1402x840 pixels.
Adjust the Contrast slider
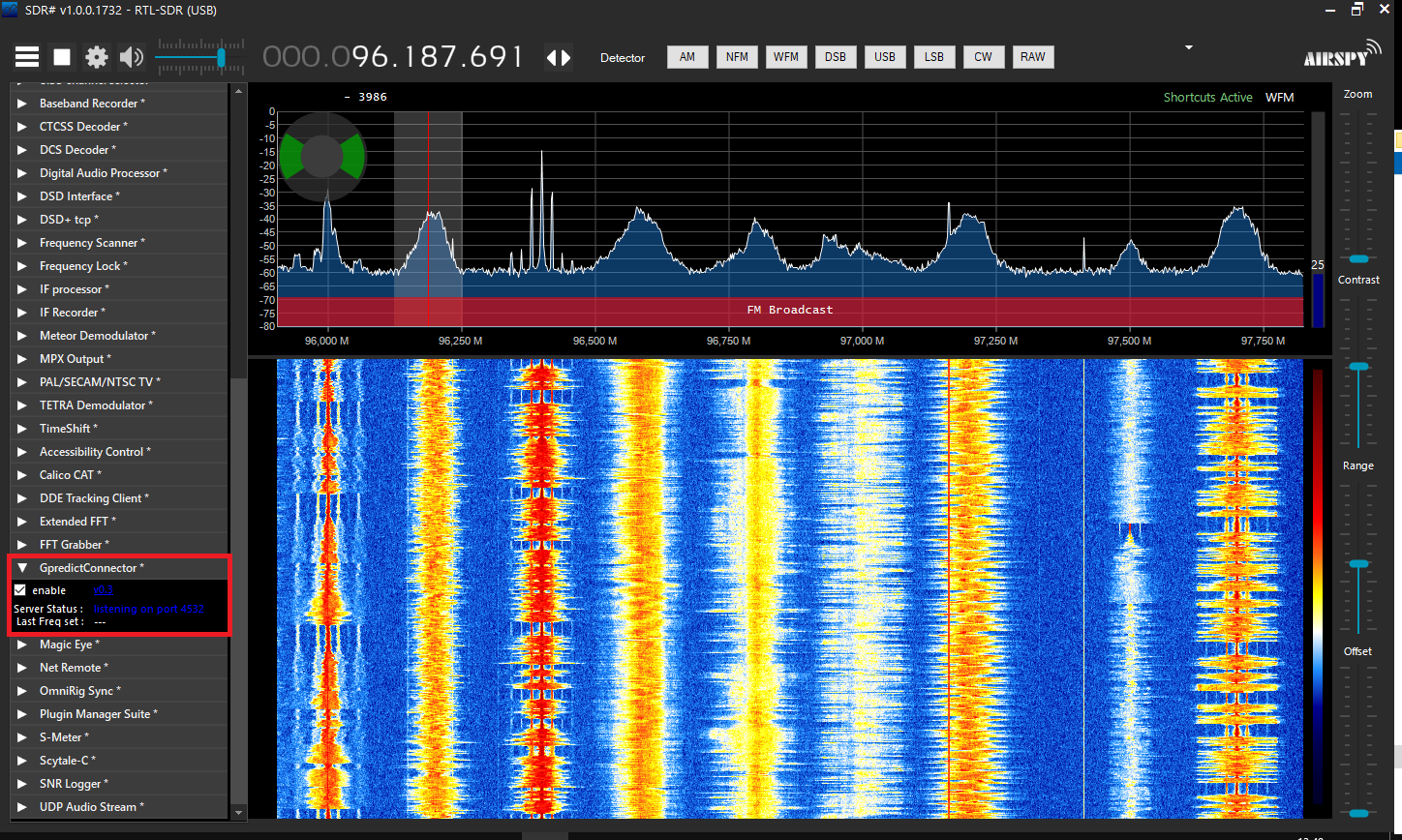[x=1359, y=367]
